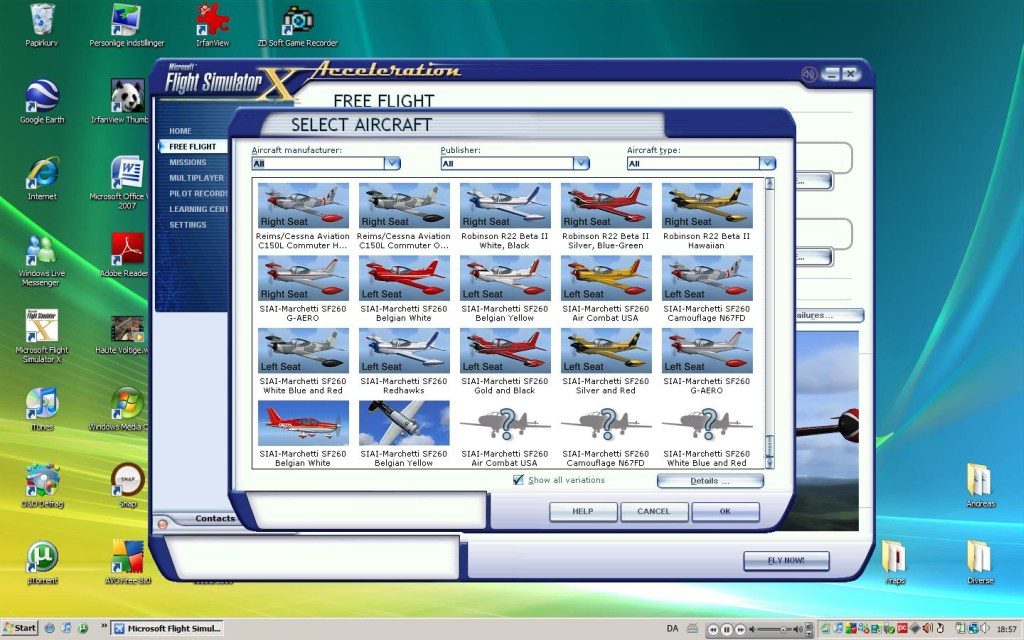Open the SETTINGS sidebar menu item

pos(188,225)
